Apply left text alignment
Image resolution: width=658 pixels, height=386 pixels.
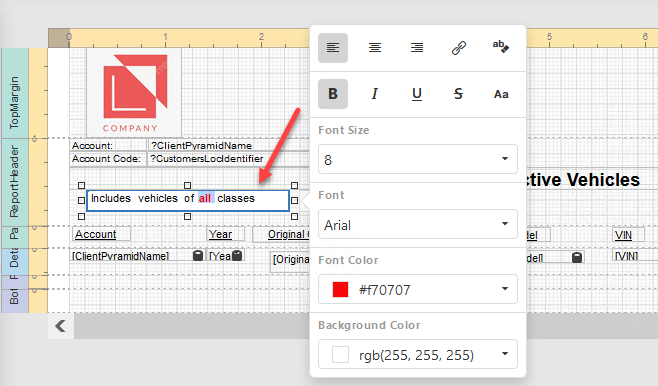(x=333, y=48)
